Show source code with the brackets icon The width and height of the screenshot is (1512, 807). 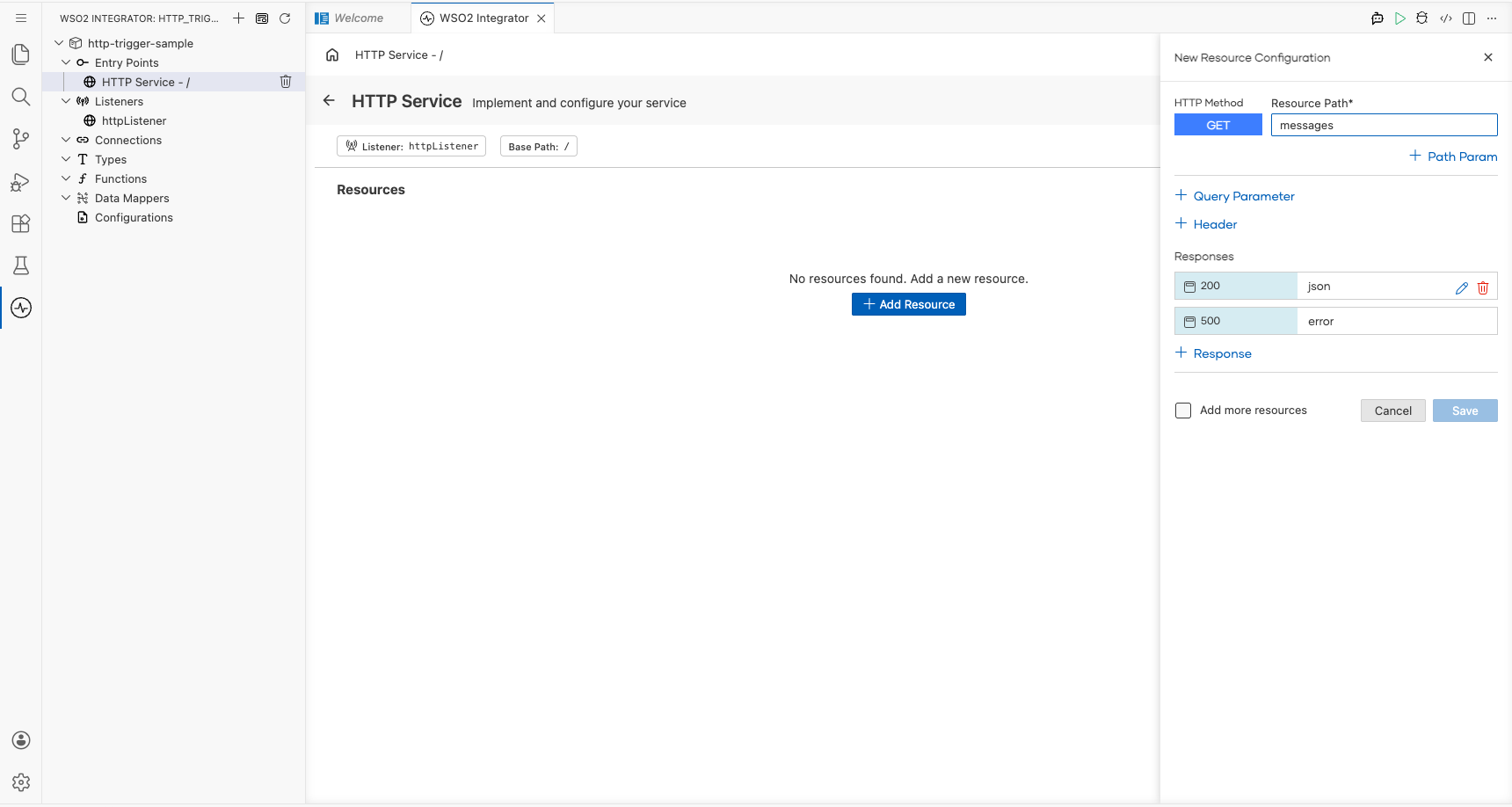point(1446,18)
